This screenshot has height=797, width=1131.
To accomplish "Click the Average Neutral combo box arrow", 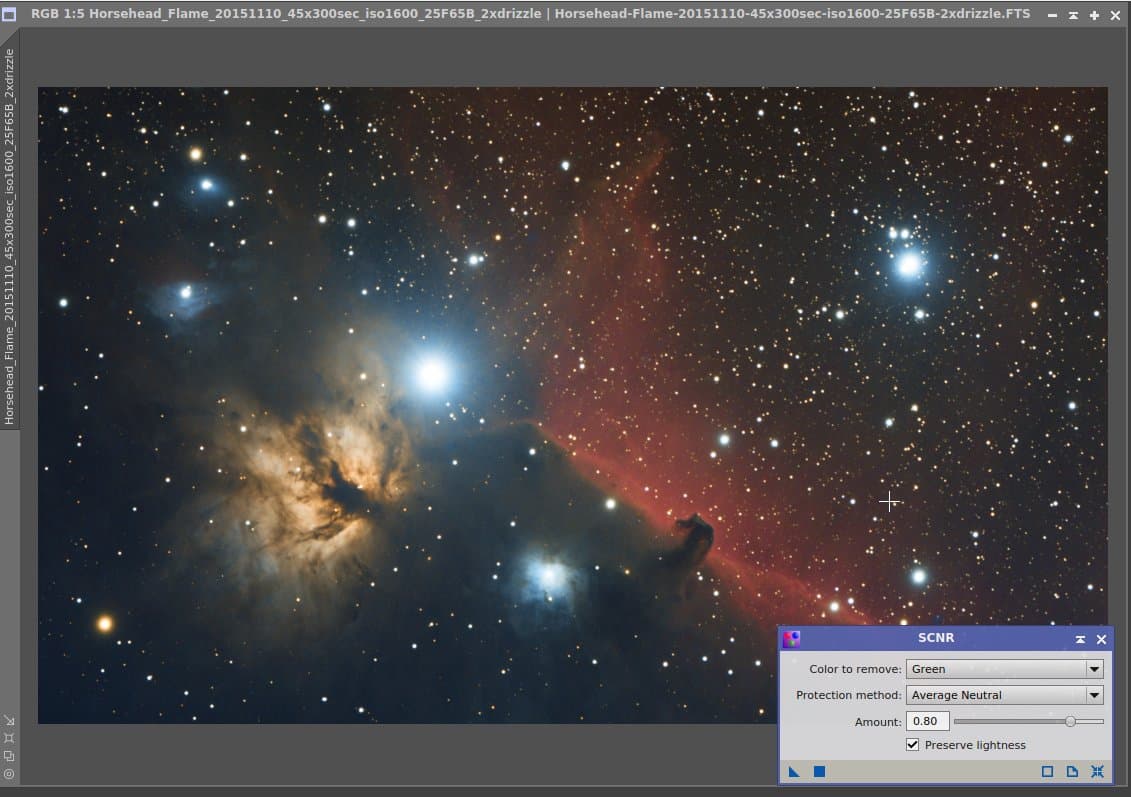I will click(1094, 695).
